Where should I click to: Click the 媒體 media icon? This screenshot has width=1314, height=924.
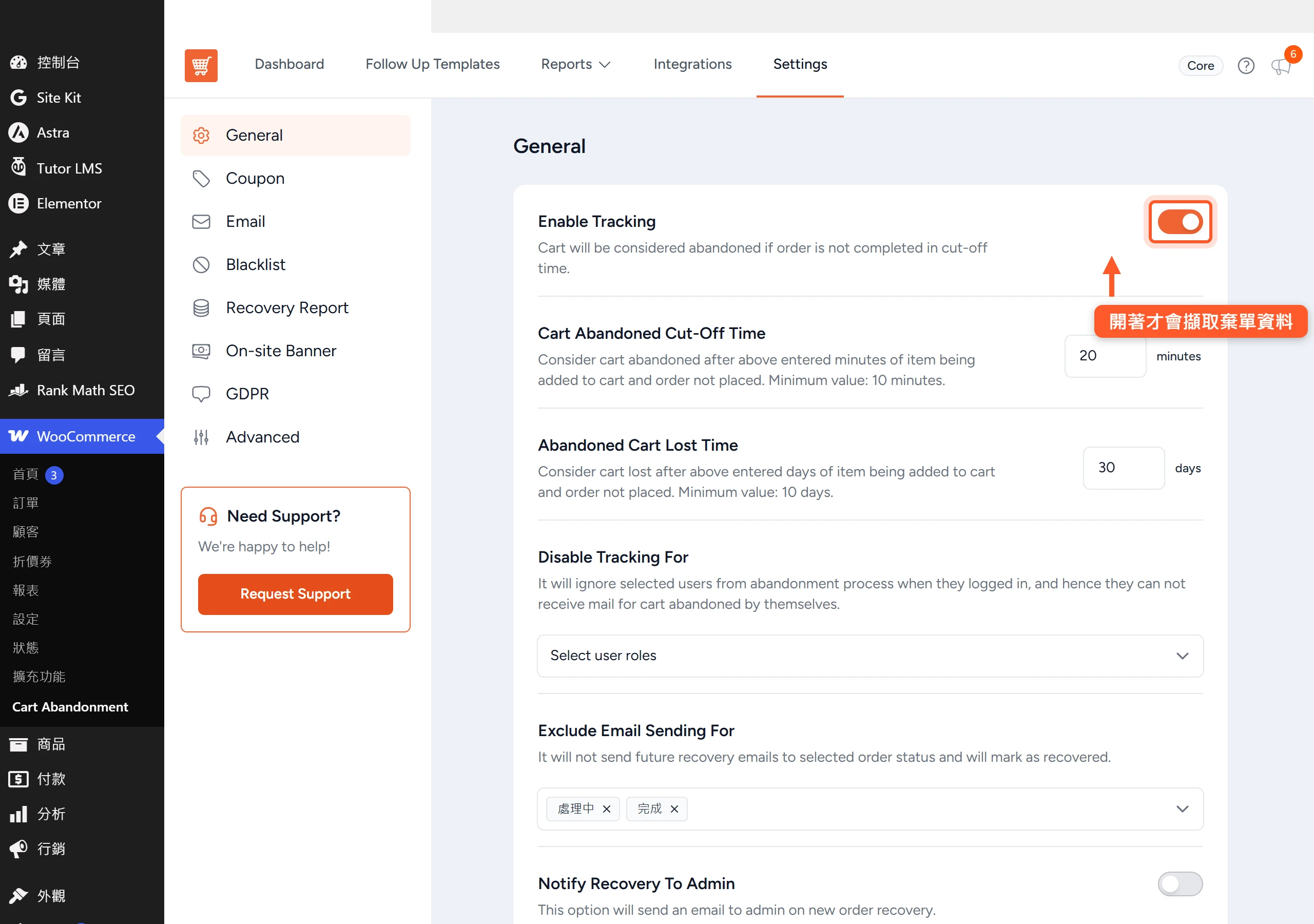click(18, 284)
